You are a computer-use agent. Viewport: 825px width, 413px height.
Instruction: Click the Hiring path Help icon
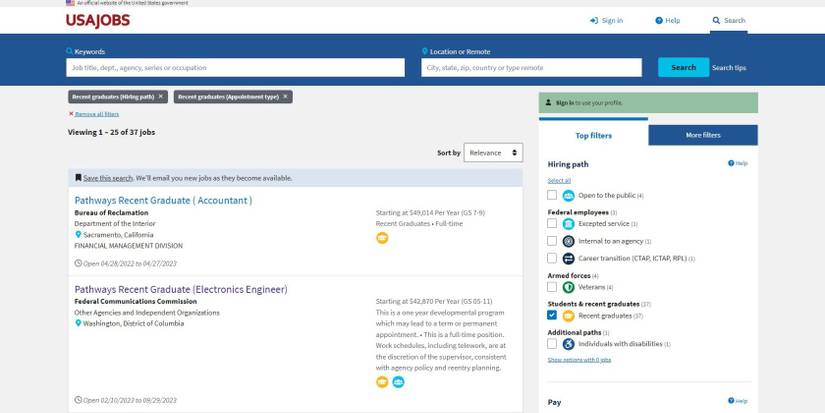tap(731, 163)
